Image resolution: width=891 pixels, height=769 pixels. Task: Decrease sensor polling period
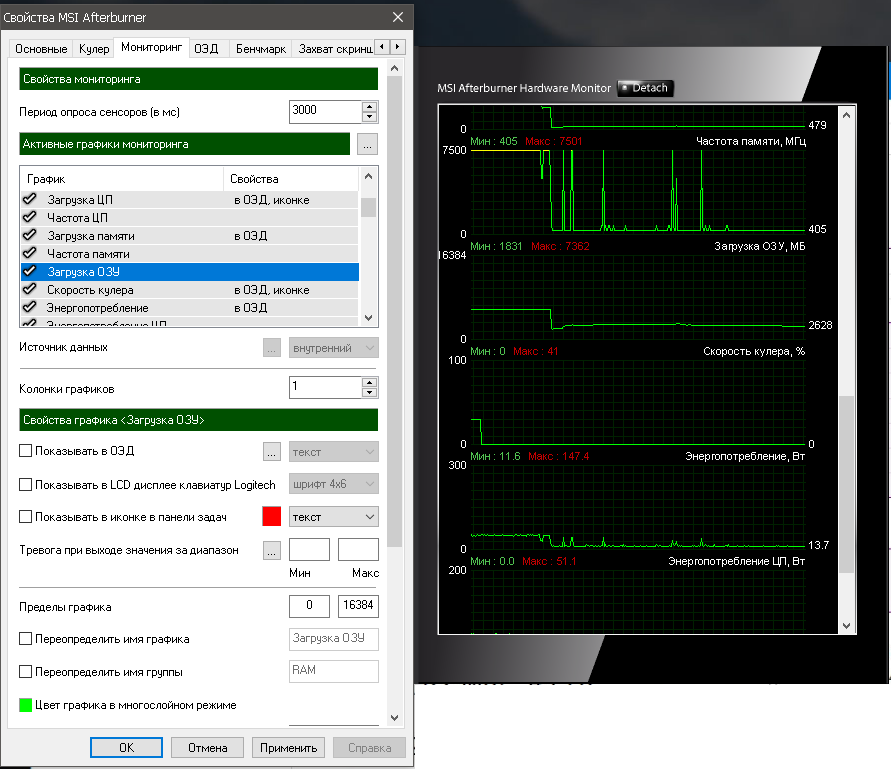coord(369,117)
